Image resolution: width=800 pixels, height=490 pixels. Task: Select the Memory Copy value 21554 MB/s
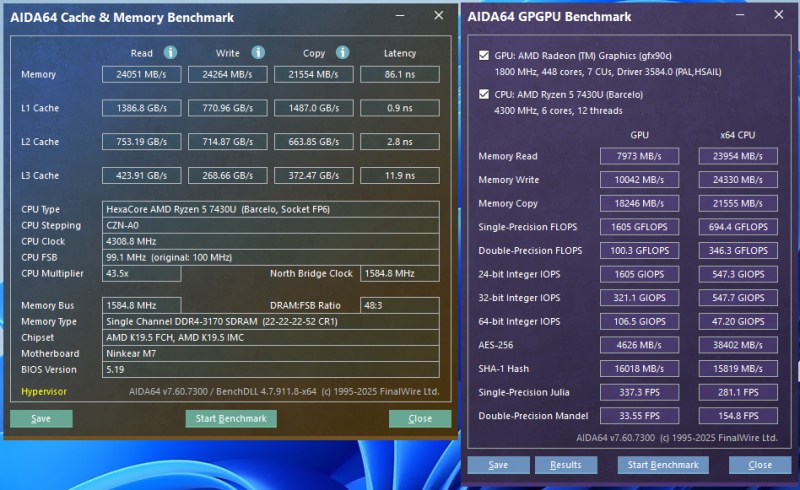tap(314, 75)
